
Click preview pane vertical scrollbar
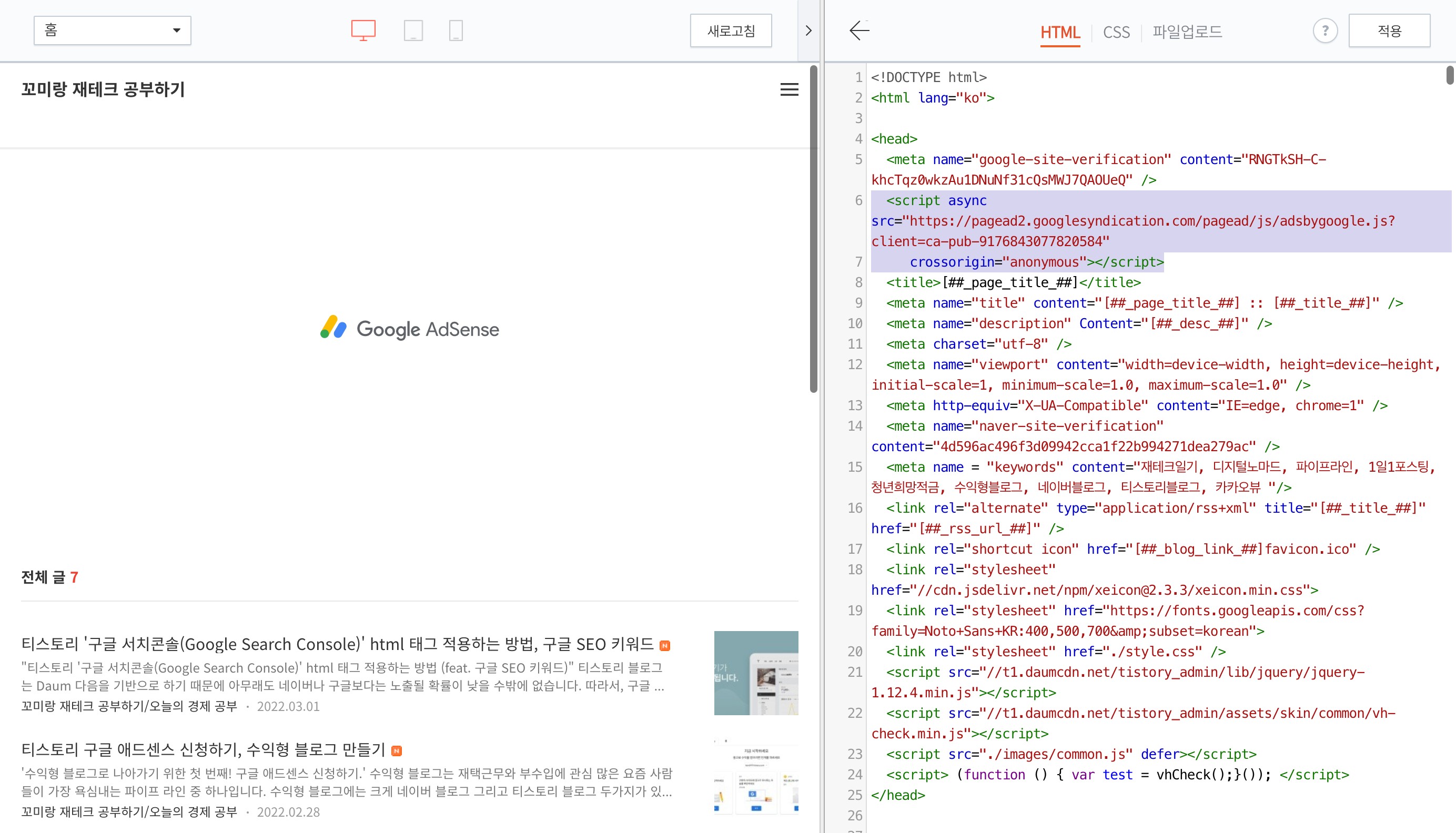814,229
